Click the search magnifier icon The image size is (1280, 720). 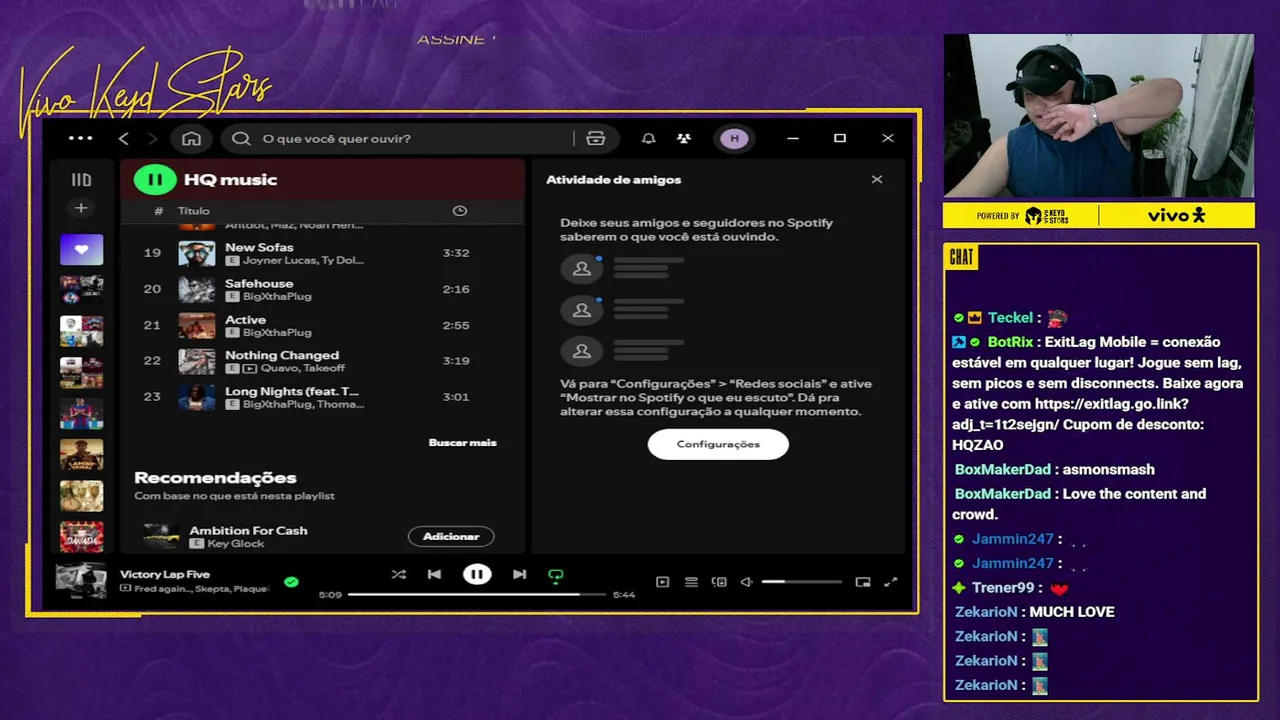[241, 138]
